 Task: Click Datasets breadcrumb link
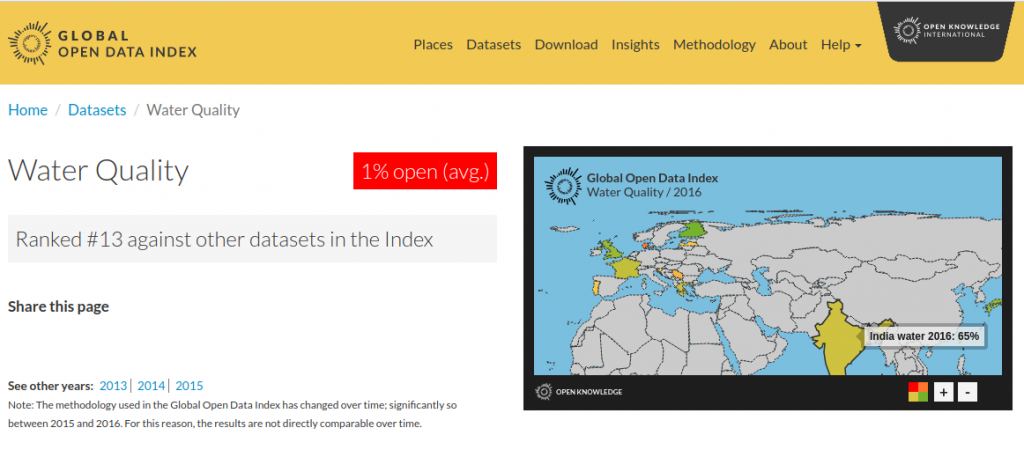point(97,110)
